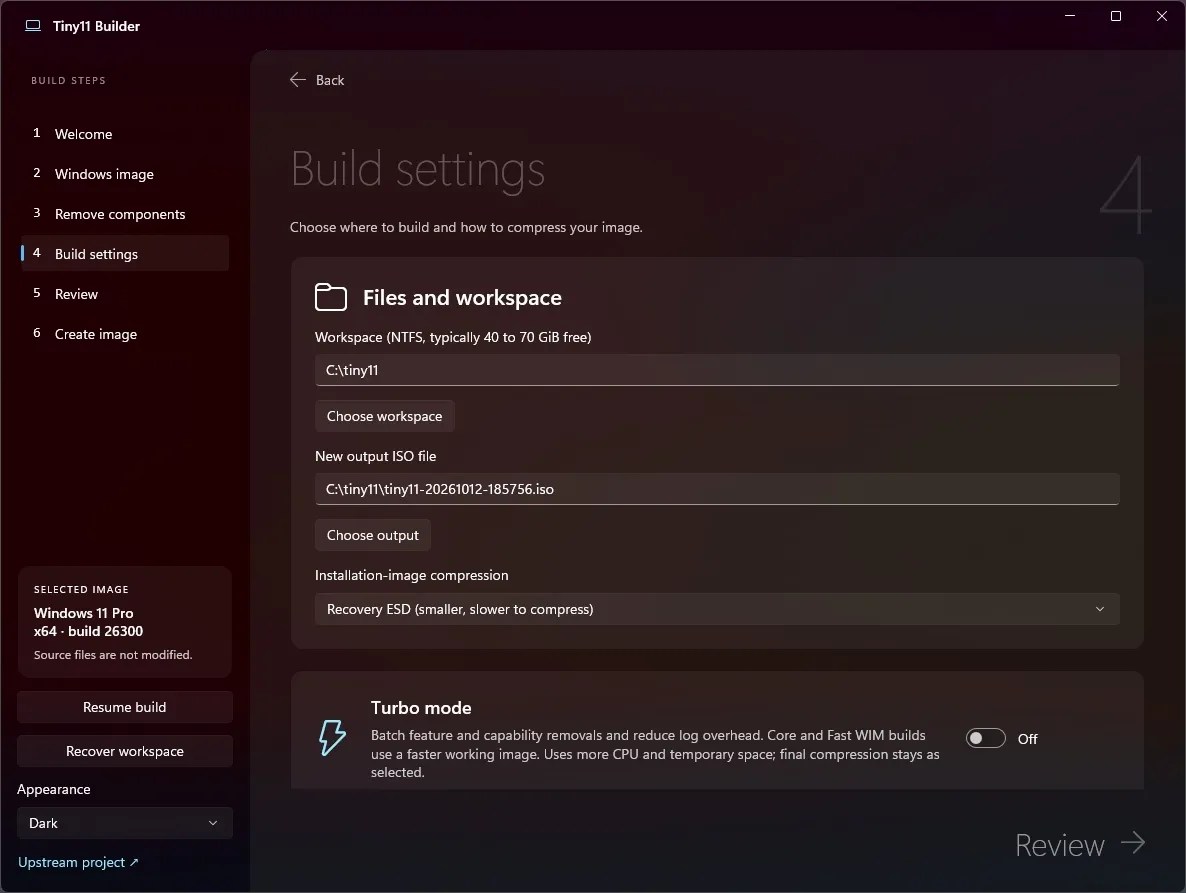Open the Upstream project link
Image resolution: width=1186 pixels, height=893 pixels.
[78, 862]
